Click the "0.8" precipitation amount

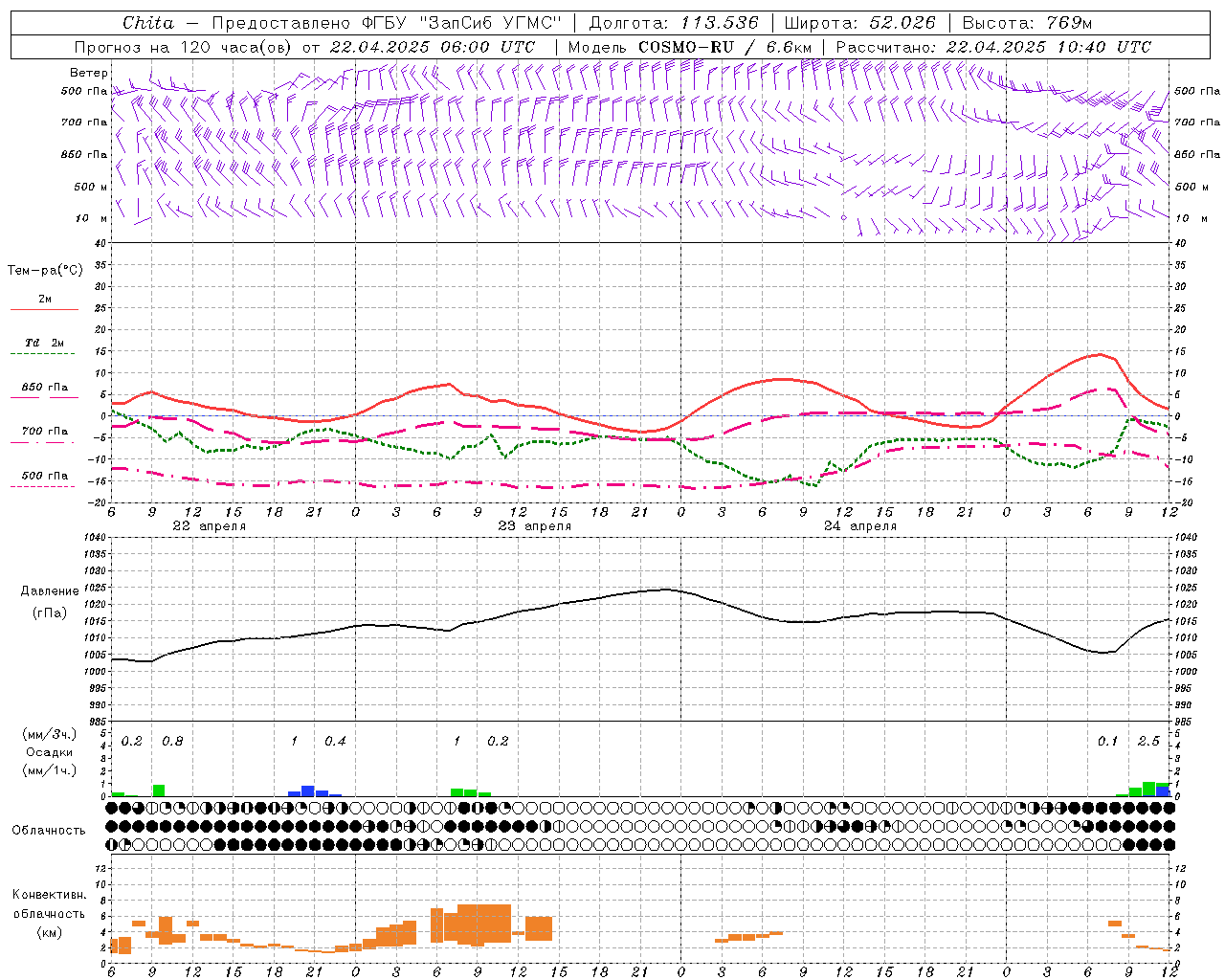tap(172, 742)
